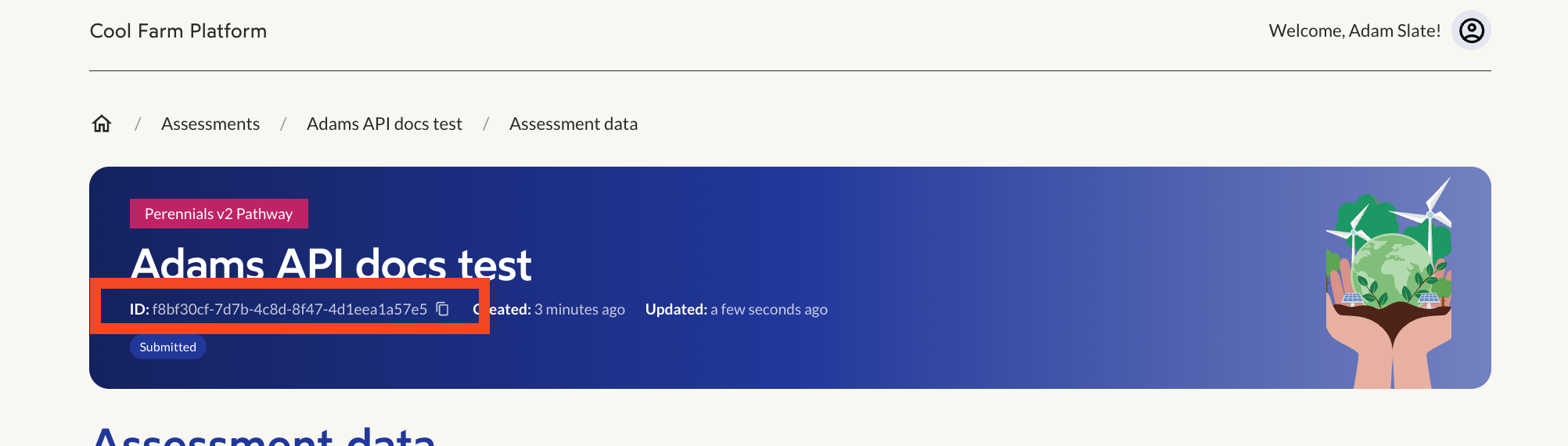Screen dimensions: 1568x446
Task: Select the Assessment data breadcrumb item
Action: point(574,124)
